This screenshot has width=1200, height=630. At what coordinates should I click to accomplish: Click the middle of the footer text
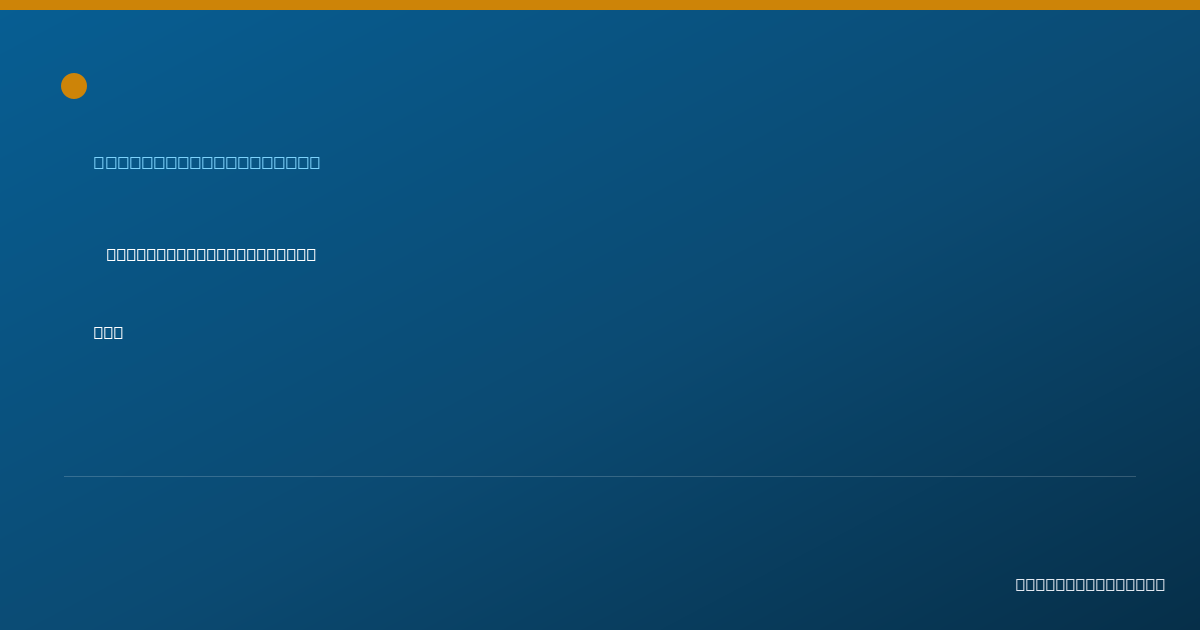pos(1090,584)
